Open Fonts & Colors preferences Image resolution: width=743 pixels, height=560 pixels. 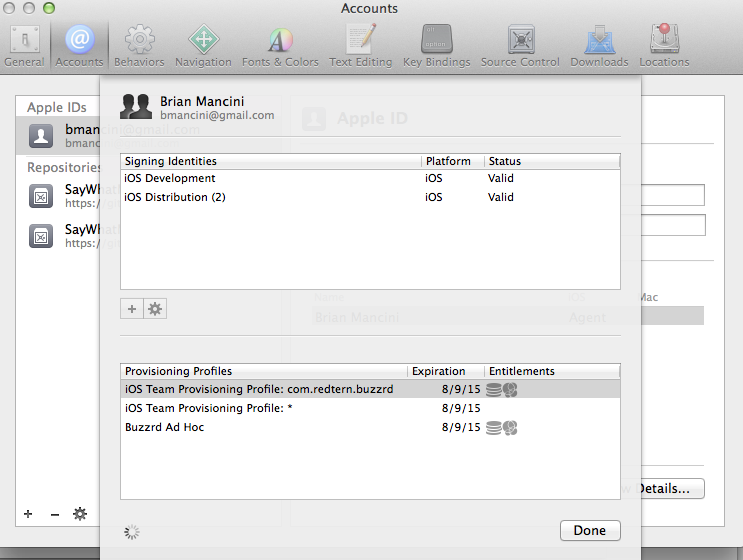click(x=280, y=46)
